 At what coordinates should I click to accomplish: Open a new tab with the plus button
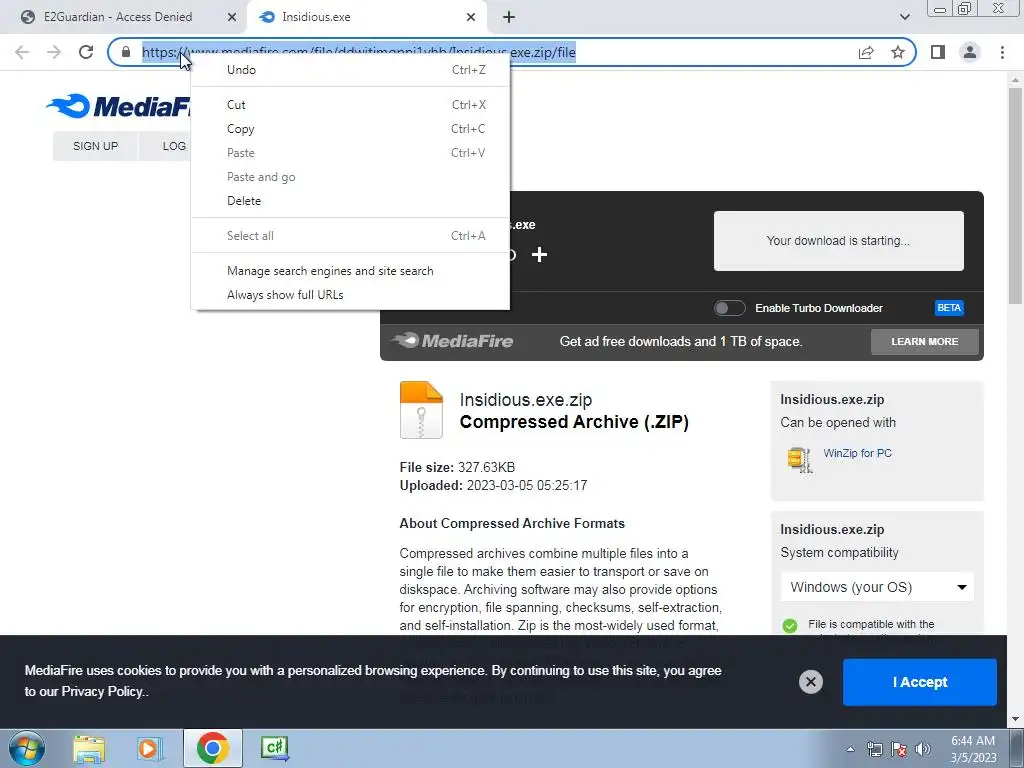tap(509, 17)
